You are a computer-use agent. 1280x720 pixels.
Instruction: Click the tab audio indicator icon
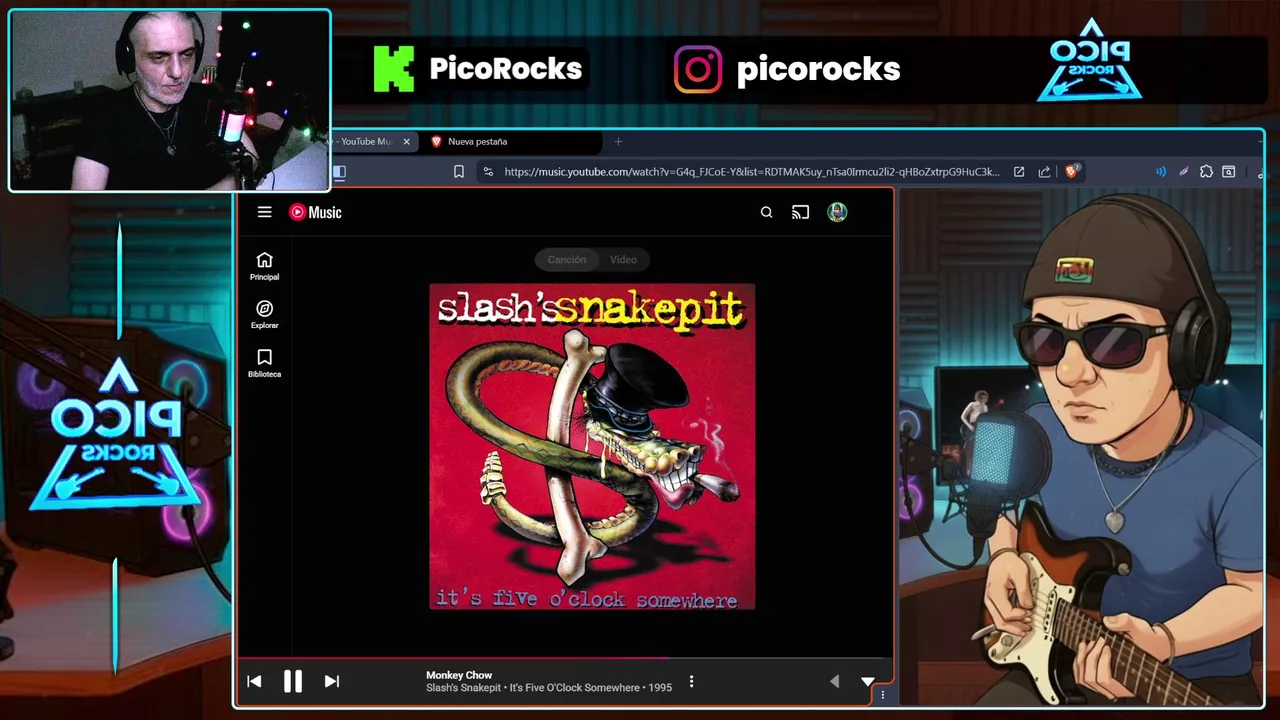coord(1161,172)
